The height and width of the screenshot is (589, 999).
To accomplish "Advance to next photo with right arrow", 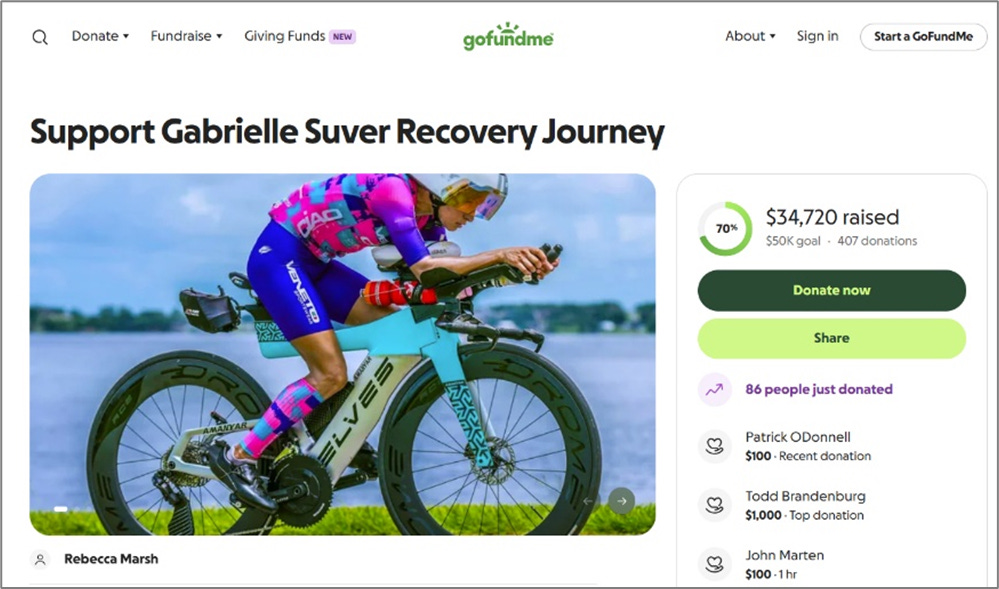I will (x=621, y=501).
